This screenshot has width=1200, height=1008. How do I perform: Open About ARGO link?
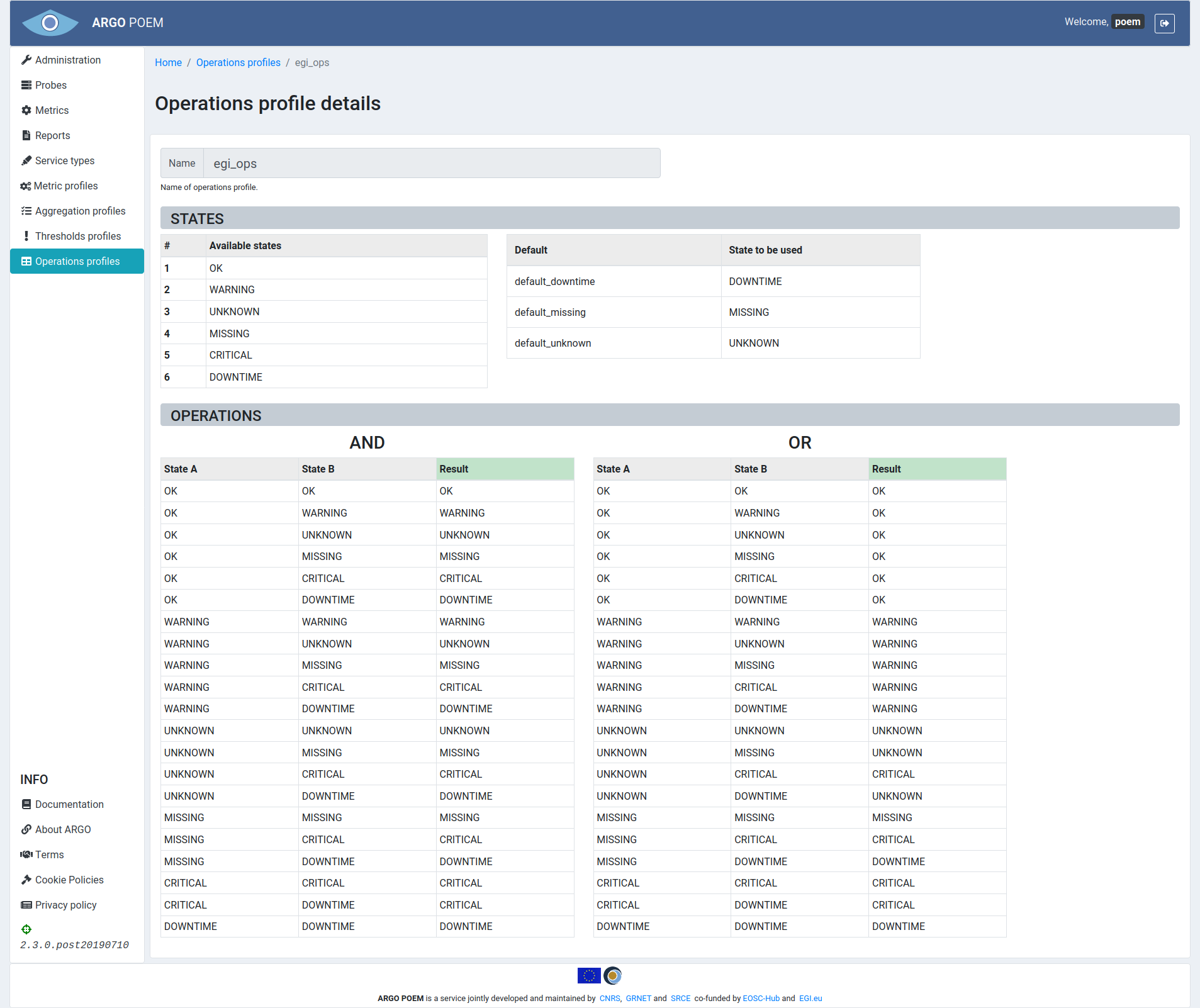click(63, 829)
